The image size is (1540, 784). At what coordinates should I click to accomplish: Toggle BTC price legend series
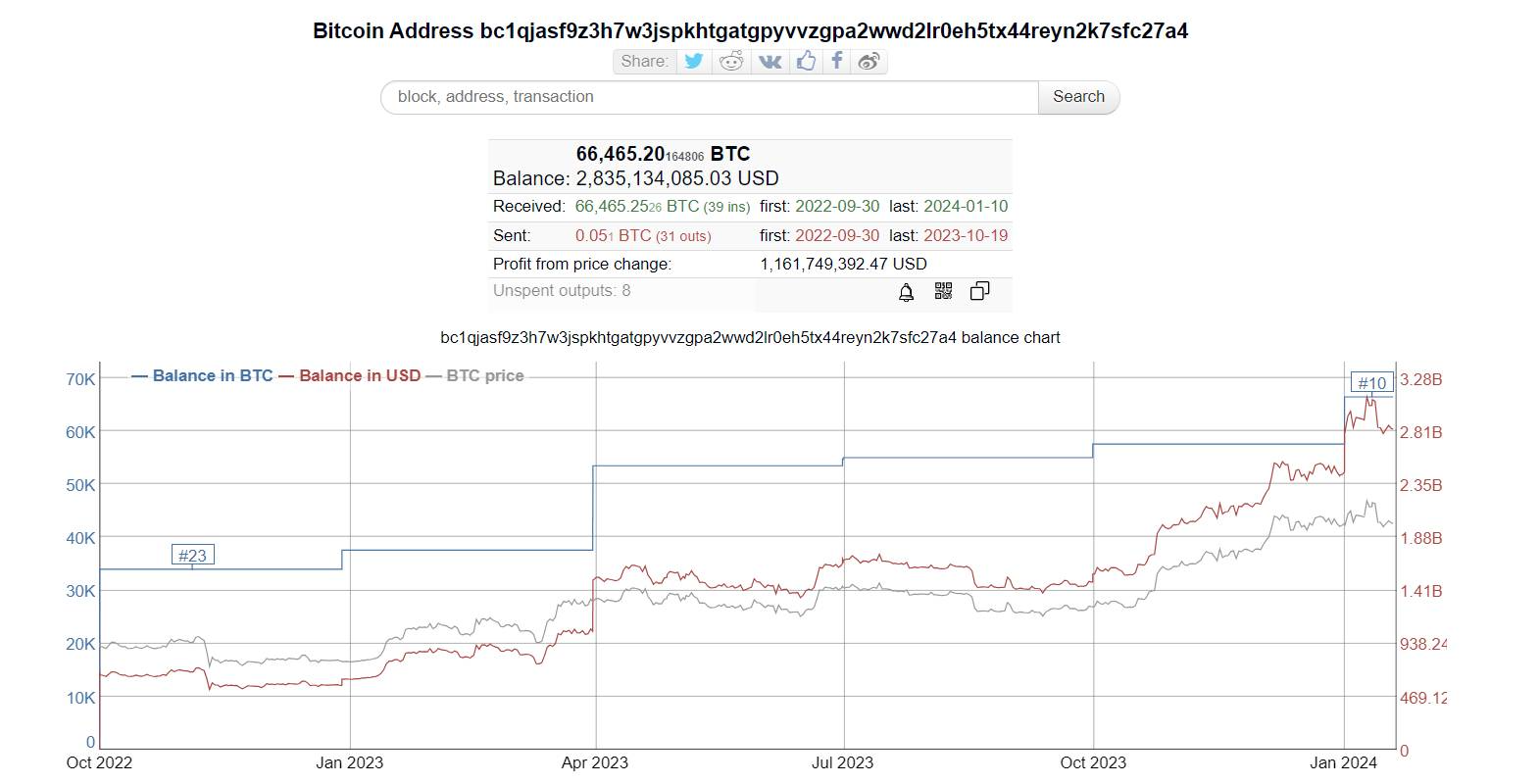coord(474,375)
